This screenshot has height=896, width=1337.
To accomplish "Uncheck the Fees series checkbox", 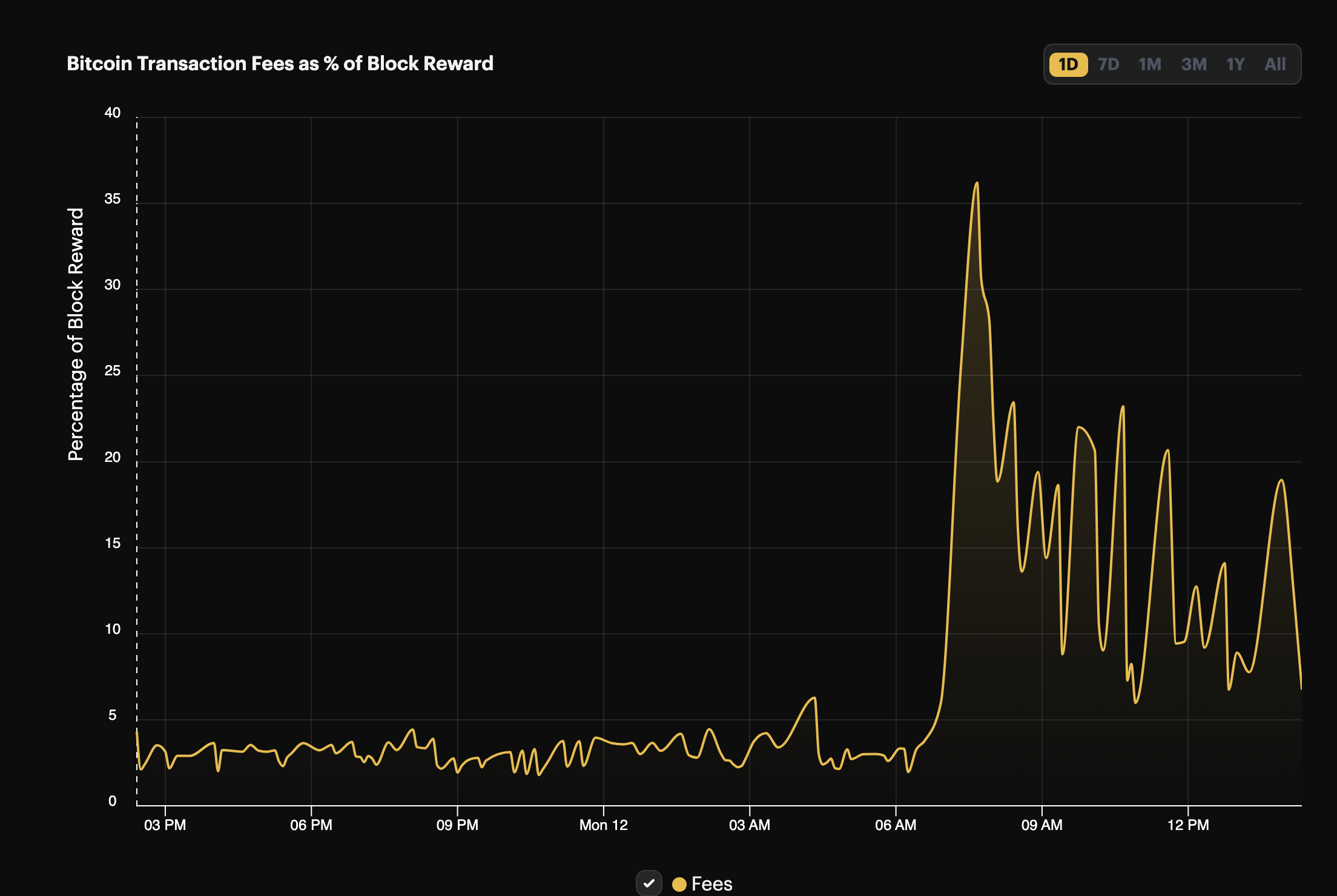I will click(x=649, y=883).
